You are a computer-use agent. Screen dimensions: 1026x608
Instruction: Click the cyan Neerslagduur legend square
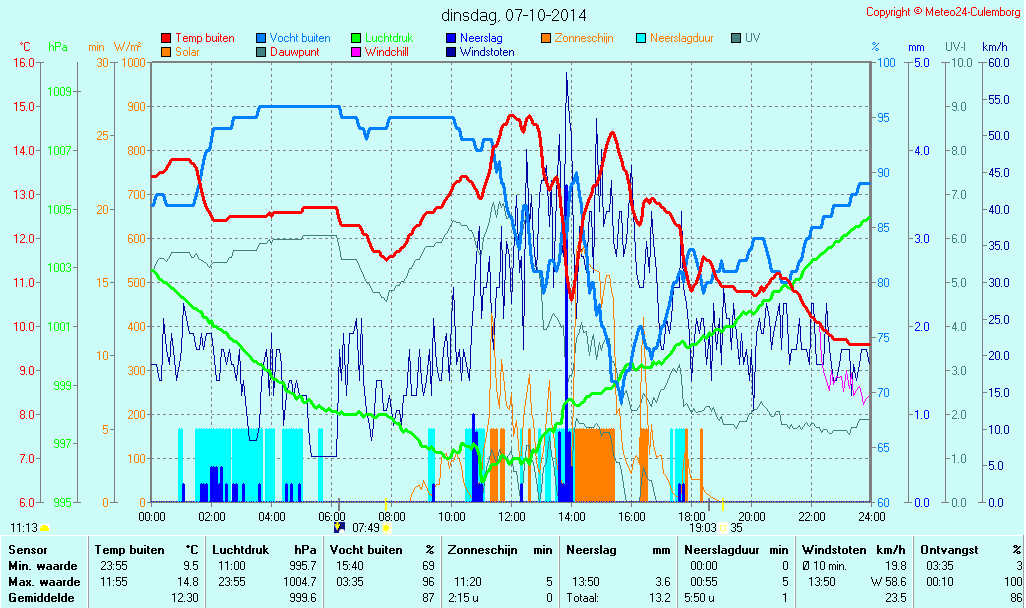[x=641, y=38]
